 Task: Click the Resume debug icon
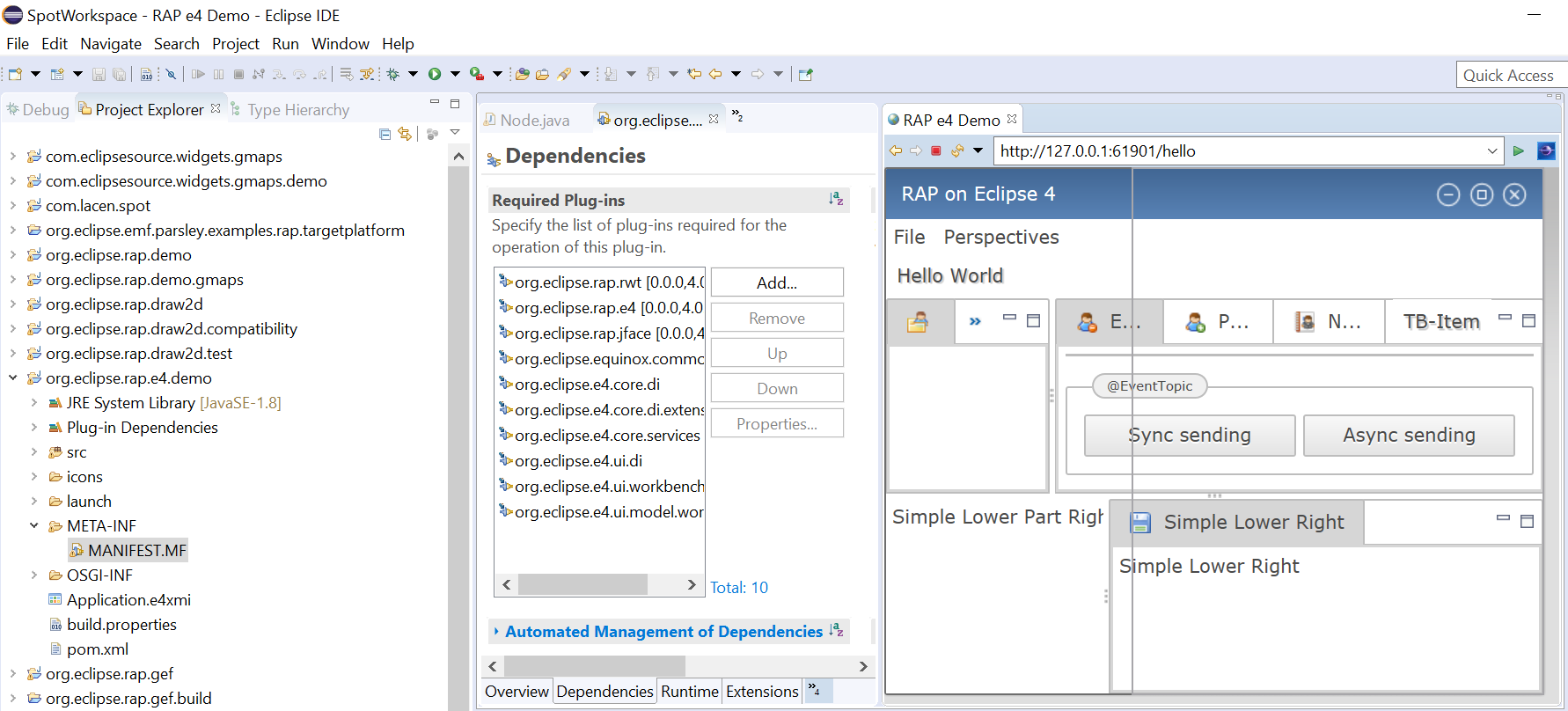tap(198, 75)
